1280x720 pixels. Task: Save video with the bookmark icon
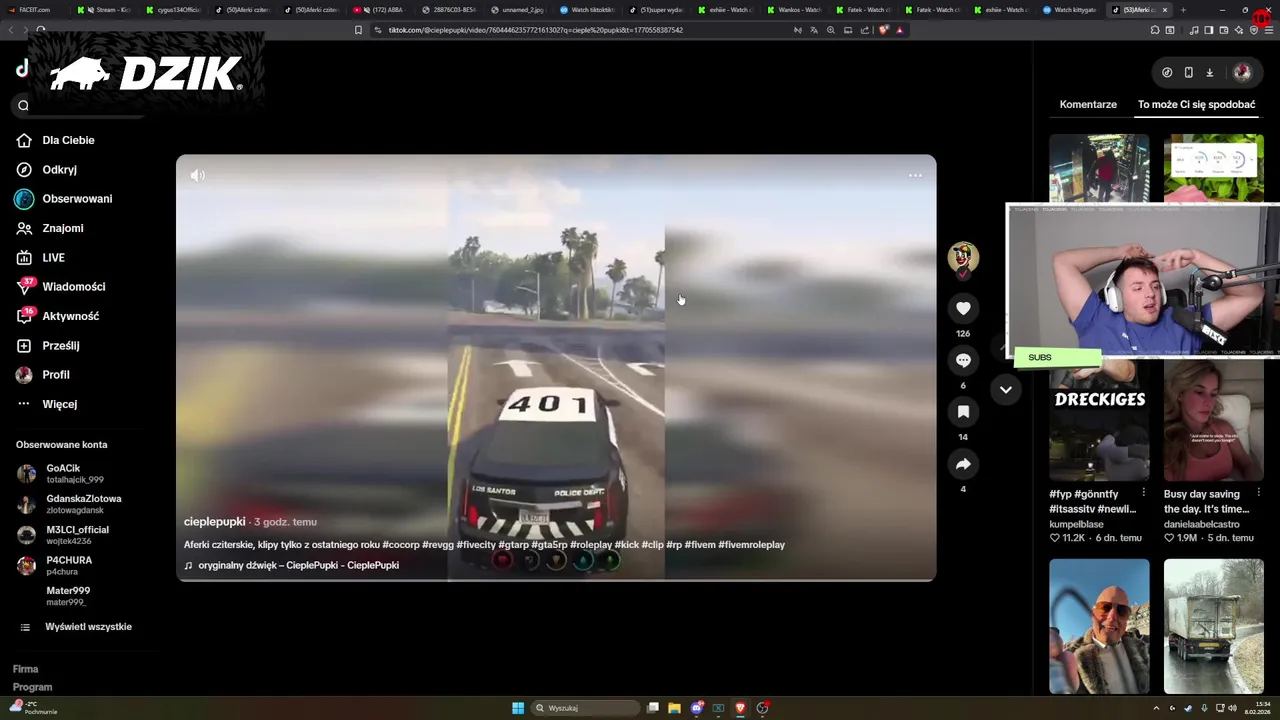[x=963, y=412]
